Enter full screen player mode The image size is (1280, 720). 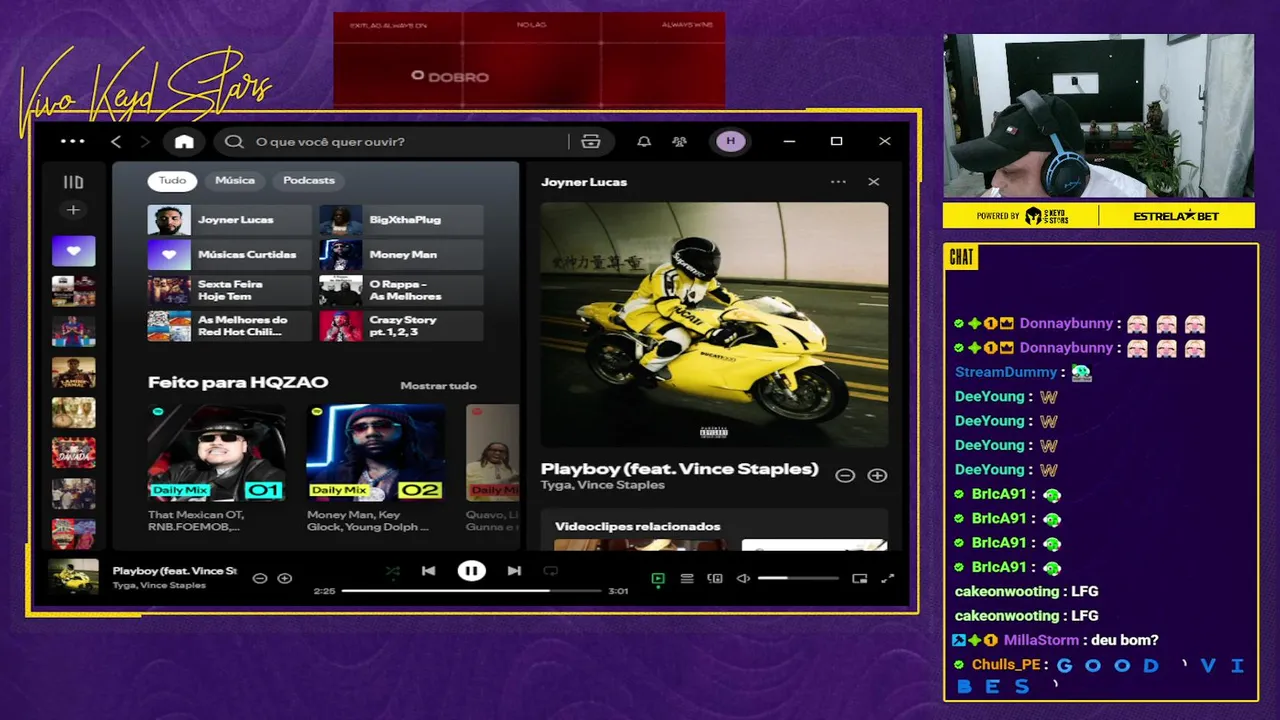(887, 578)
